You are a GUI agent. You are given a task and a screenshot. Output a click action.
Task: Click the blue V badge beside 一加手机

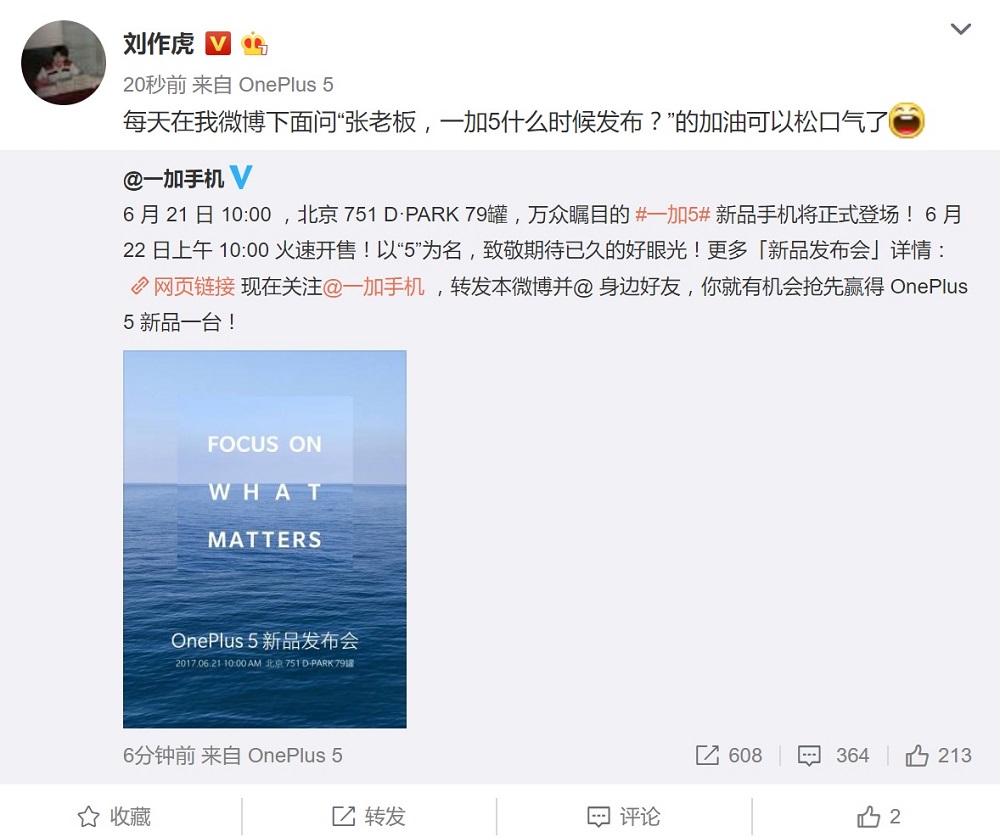point(240,177)
